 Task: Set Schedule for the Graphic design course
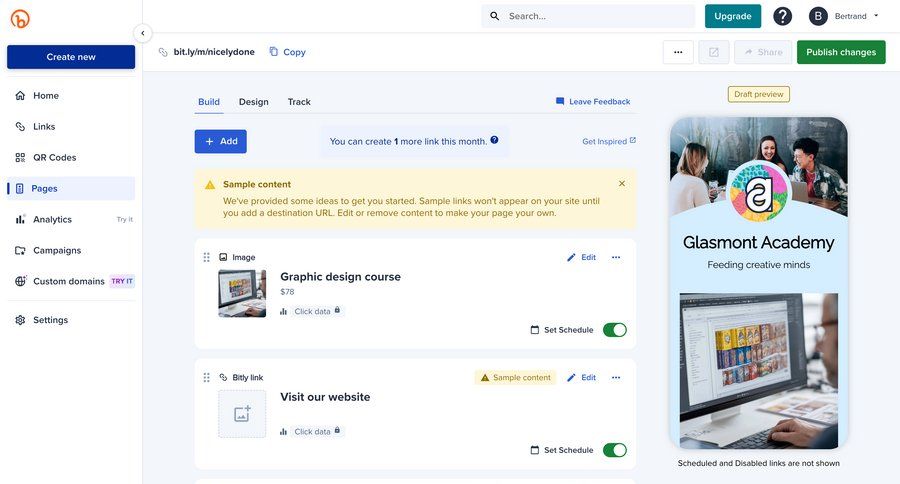561,330
